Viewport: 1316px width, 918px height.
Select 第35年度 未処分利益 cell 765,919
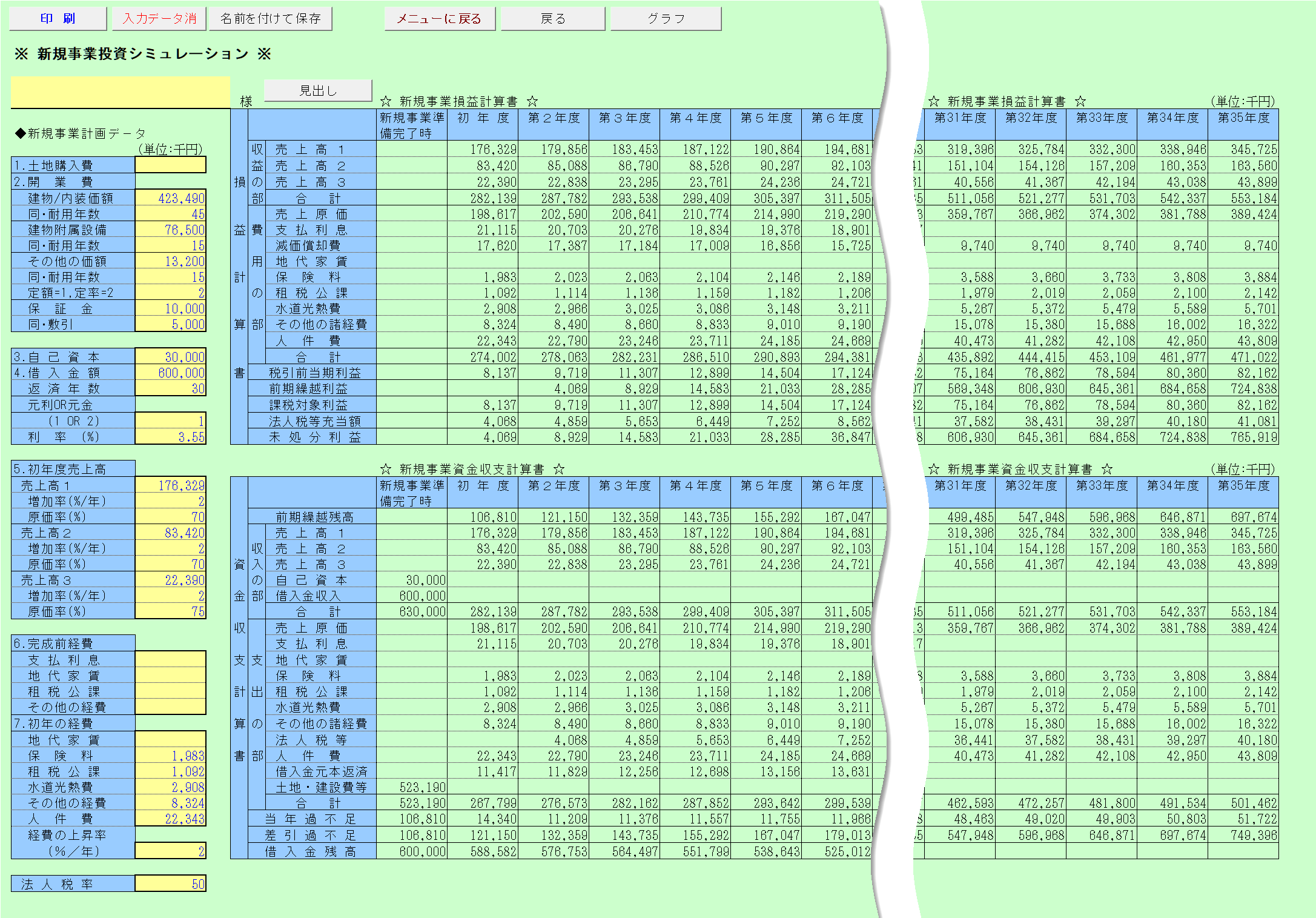point(1243,437)
